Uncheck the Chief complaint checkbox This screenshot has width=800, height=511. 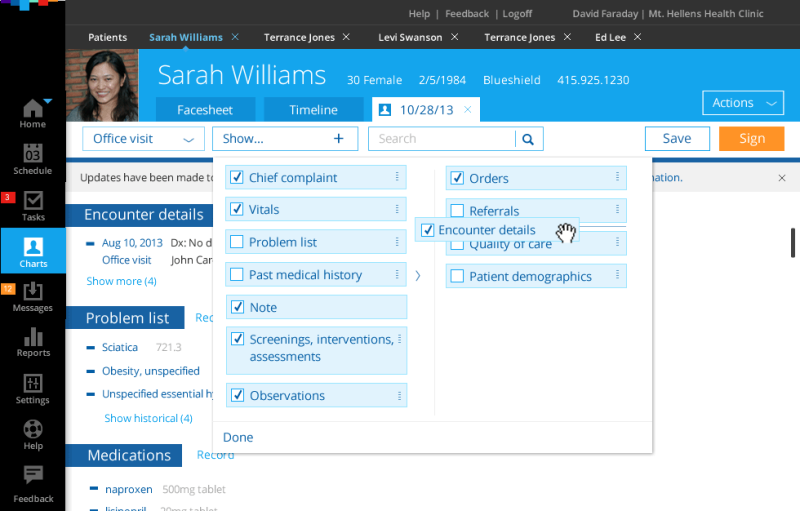coord(237,177)
